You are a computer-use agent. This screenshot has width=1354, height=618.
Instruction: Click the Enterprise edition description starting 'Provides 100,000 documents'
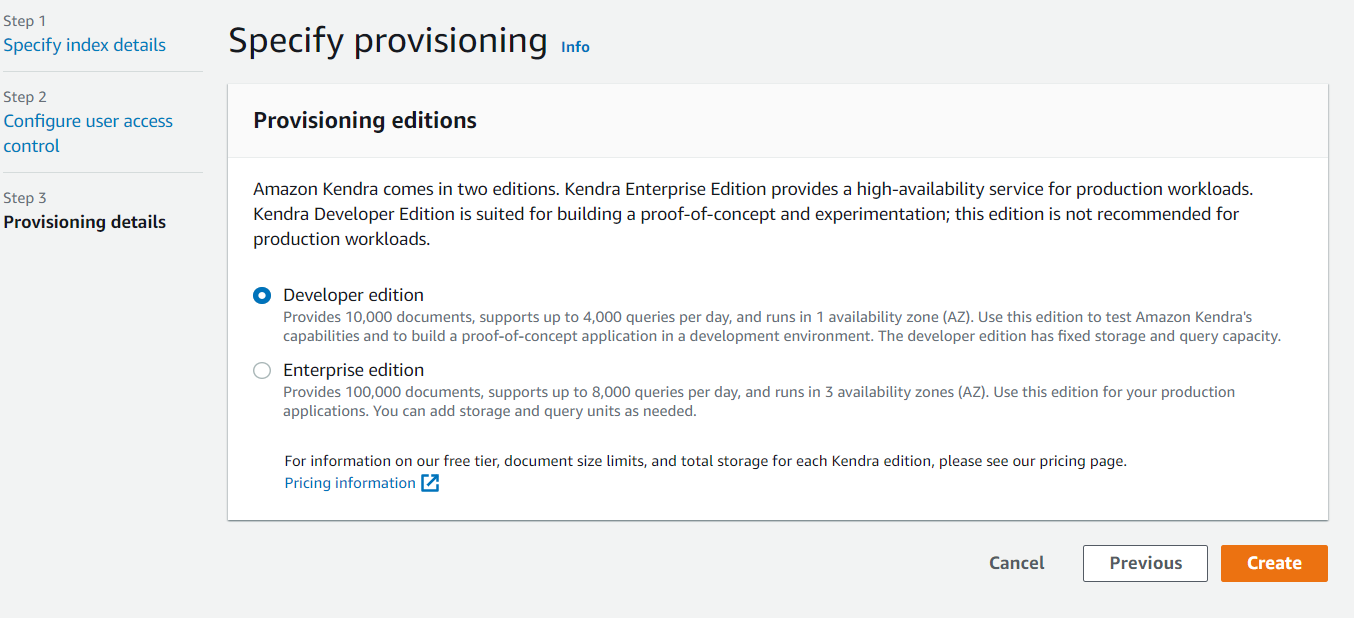(759, 401)
